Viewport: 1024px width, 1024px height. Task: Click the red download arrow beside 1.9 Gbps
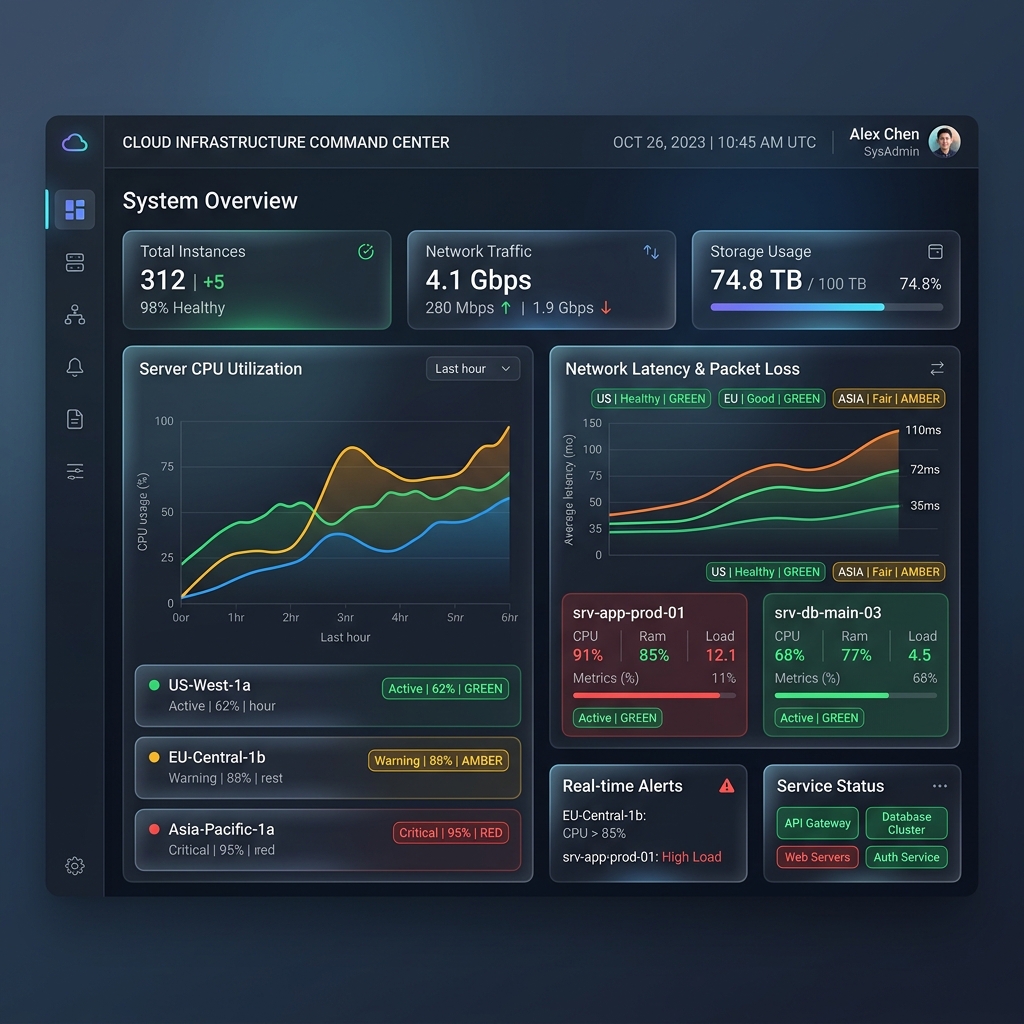pos(606,308)
